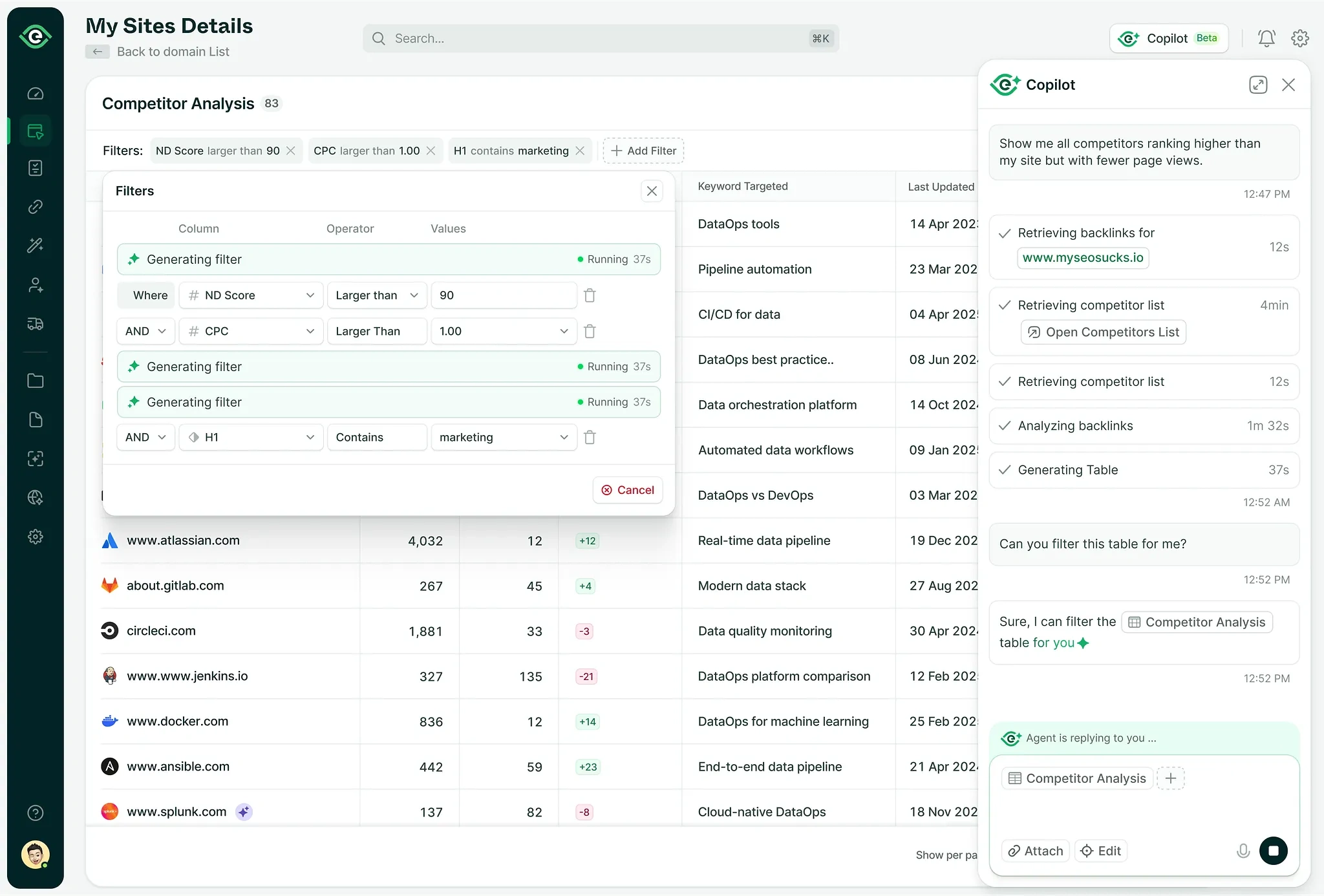Cancel the filter generation

click(627, 490)
